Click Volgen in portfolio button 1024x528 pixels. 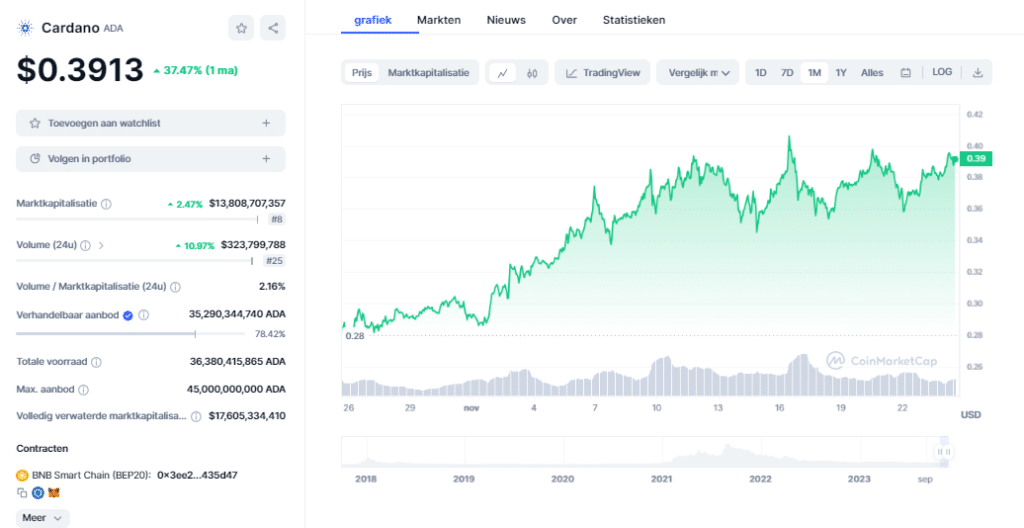pyautogui.click(x=151, y=159)
